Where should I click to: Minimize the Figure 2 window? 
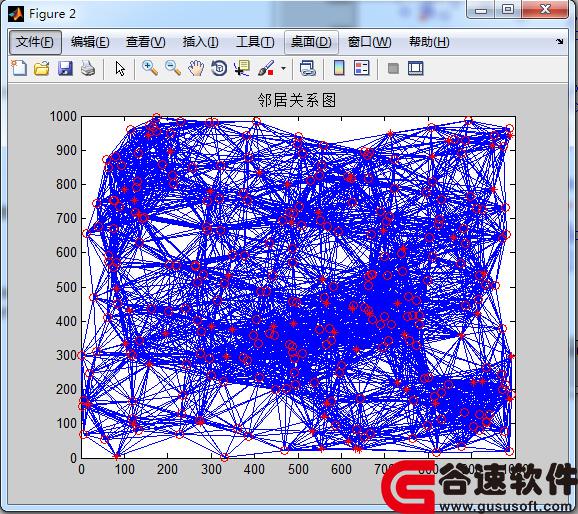pyautogui.click(x=481, y=10)
